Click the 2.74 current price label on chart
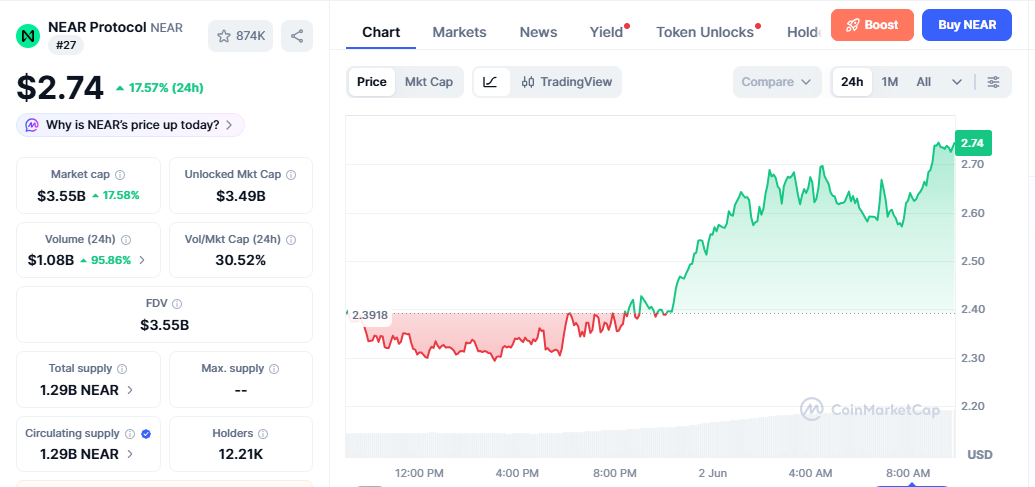This screenshot has height=487, width=1035. click(973, 143)
